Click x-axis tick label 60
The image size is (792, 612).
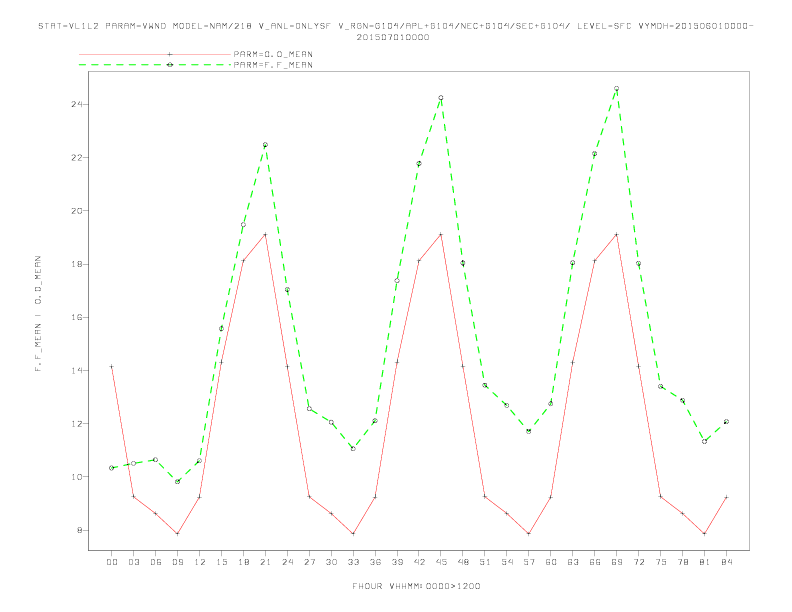point(551,562)
